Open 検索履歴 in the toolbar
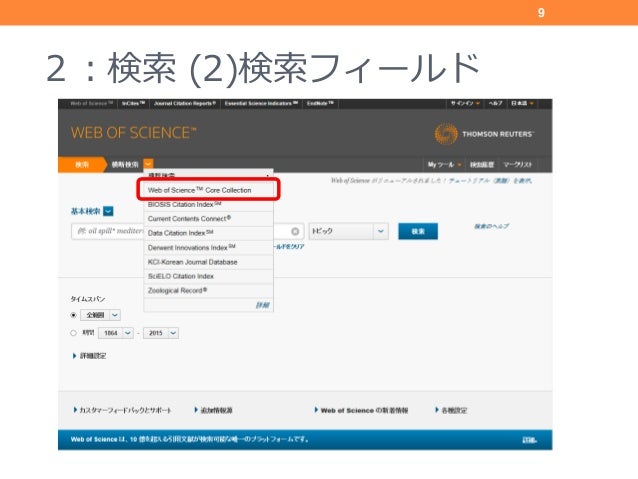This screenshot has width=638, height=479. [x=482, y=164]
